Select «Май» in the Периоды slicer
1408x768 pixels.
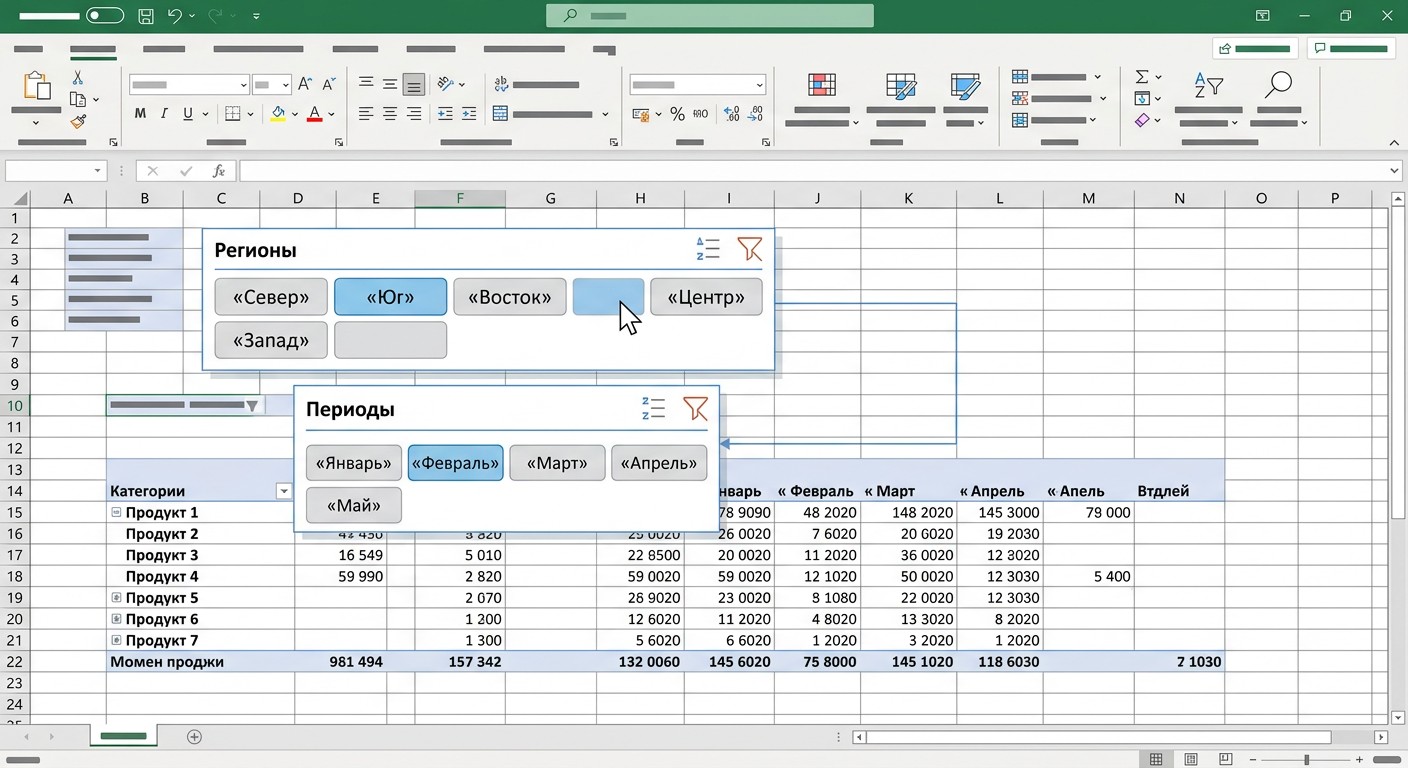click(x=354, y=505)
